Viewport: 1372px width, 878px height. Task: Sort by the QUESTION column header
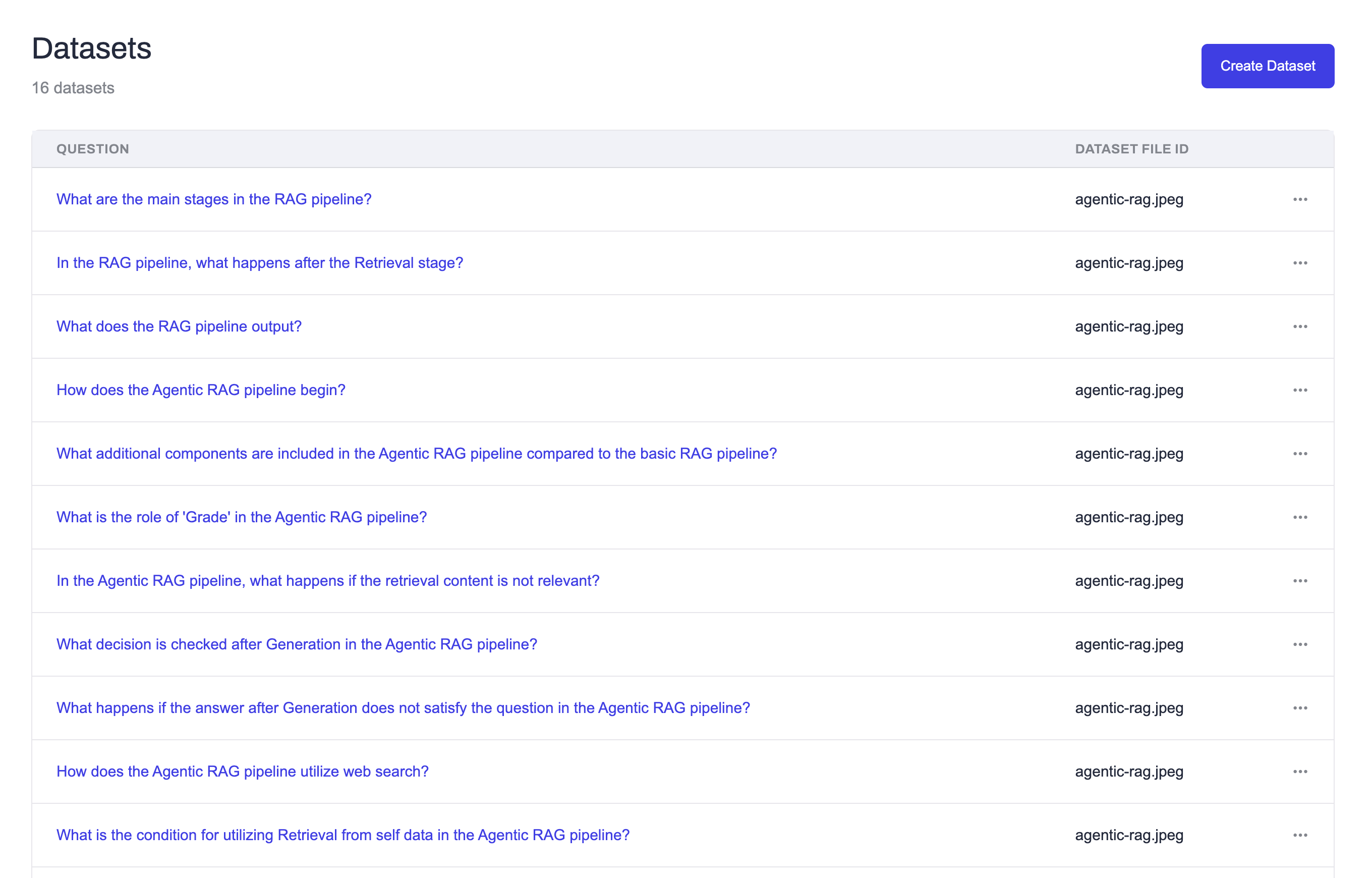coord(93,148)
